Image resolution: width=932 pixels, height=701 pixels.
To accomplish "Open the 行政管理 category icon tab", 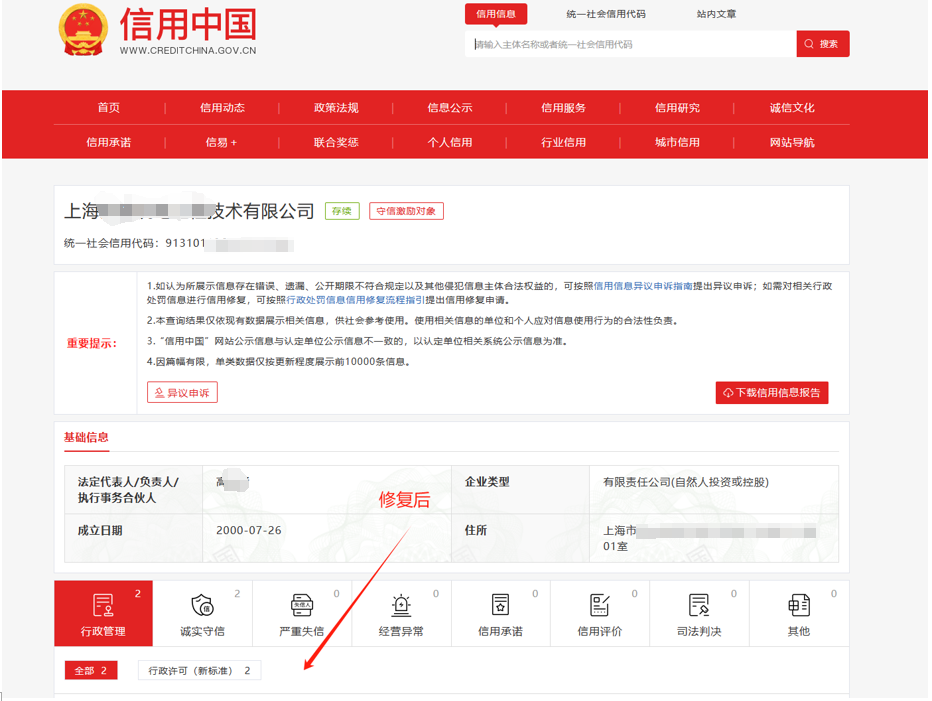I will [x=103, y=614].
